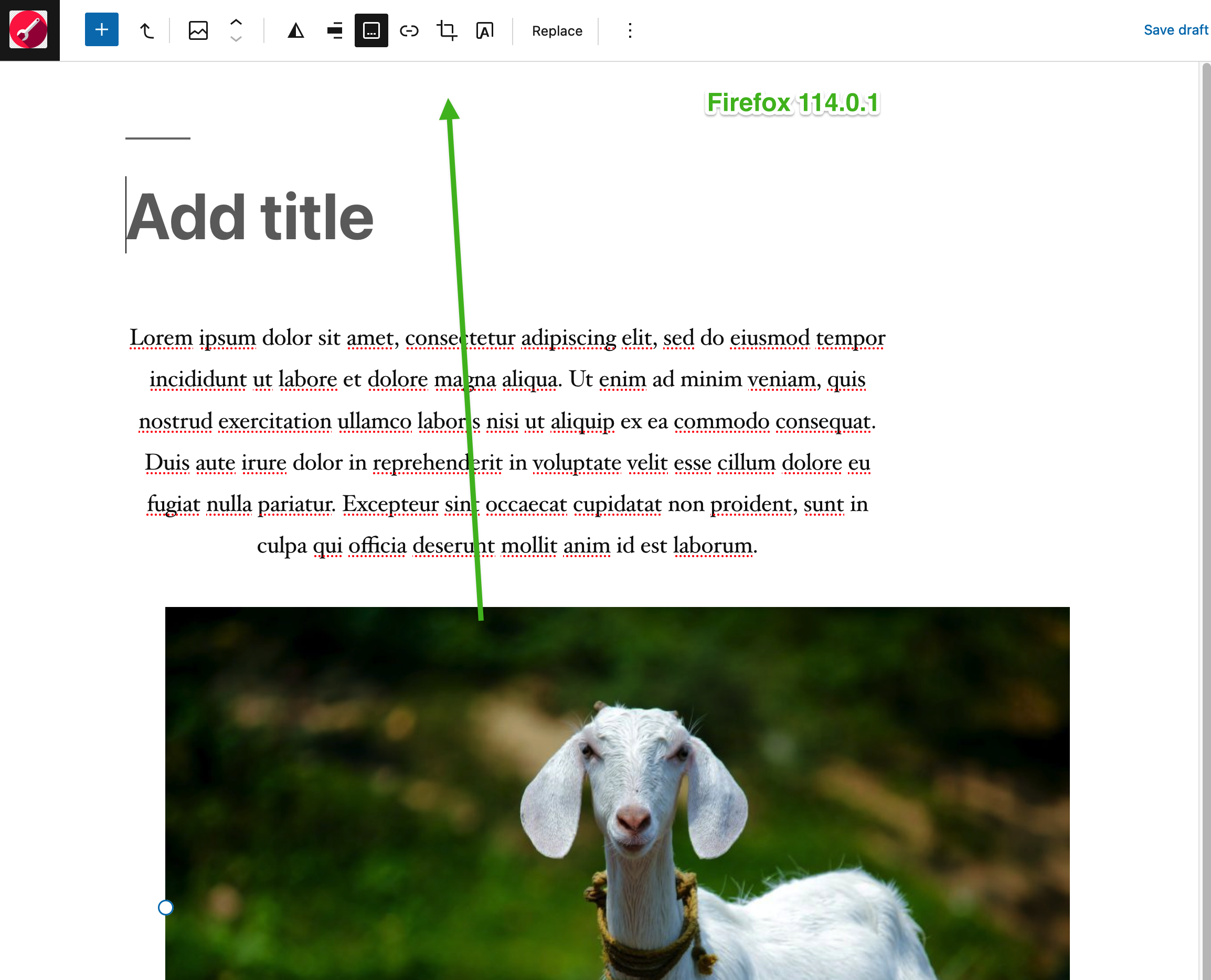Click the image resize handle

[165, 908]
